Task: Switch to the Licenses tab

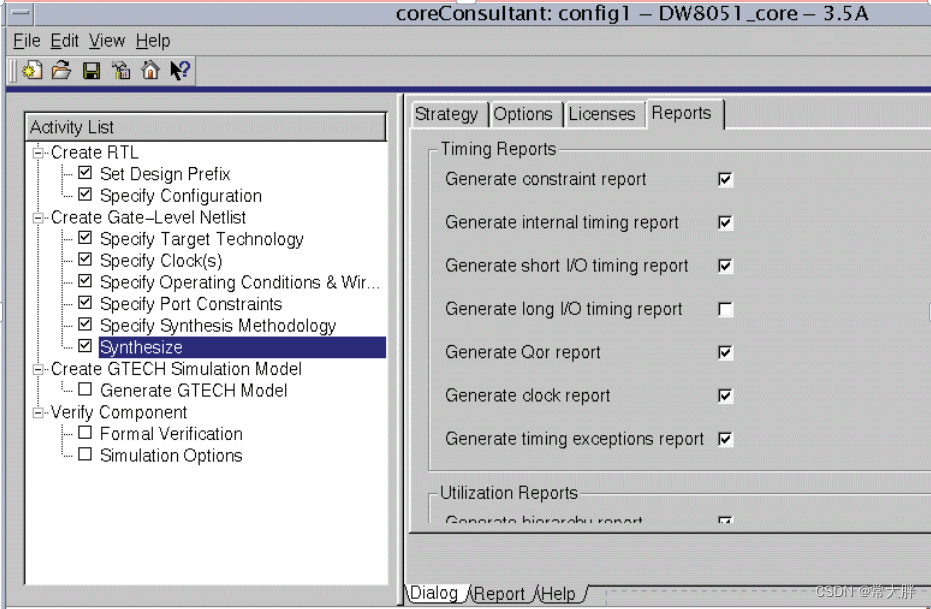Action: pyautogui.click(x=603, y=114)
